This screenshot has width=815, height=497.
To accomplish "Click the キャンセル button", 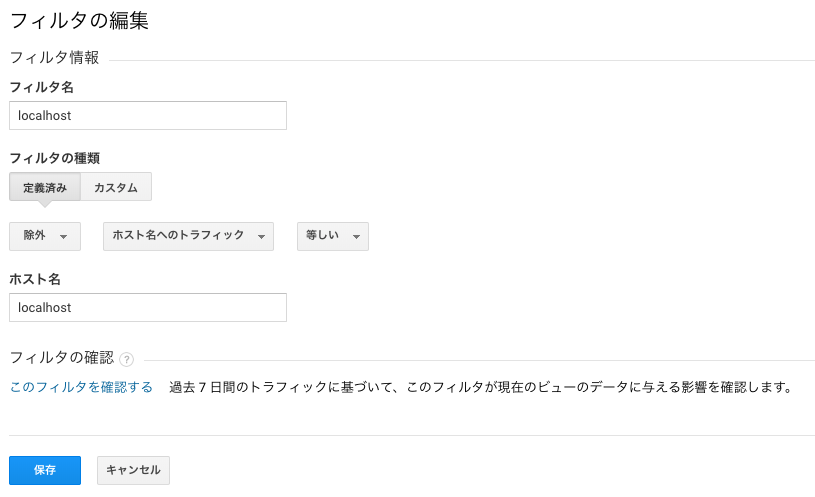I will [x=133, y=470].
